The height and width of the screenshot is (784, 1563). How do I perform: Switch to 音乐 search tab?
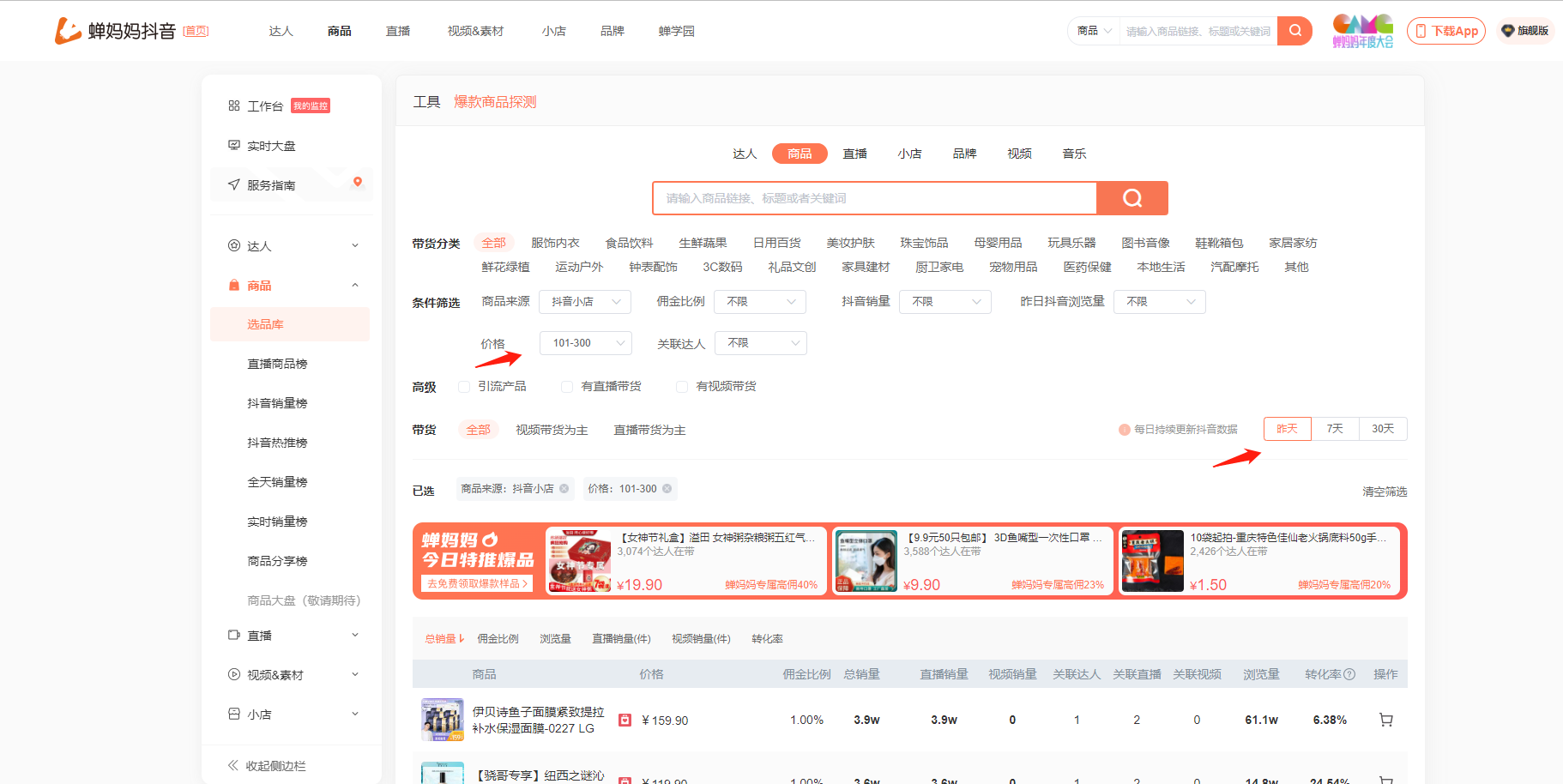(1074, 154)
